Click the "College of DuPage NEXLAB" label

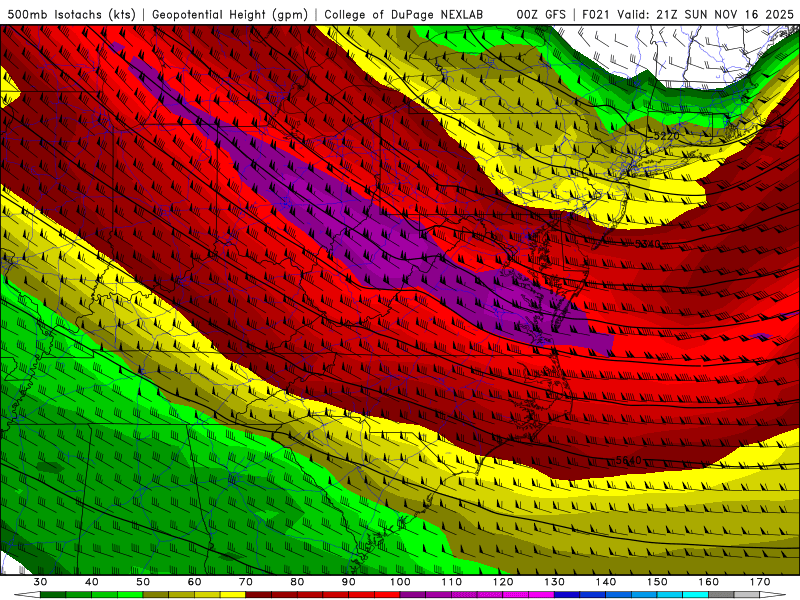pos(404,15)
